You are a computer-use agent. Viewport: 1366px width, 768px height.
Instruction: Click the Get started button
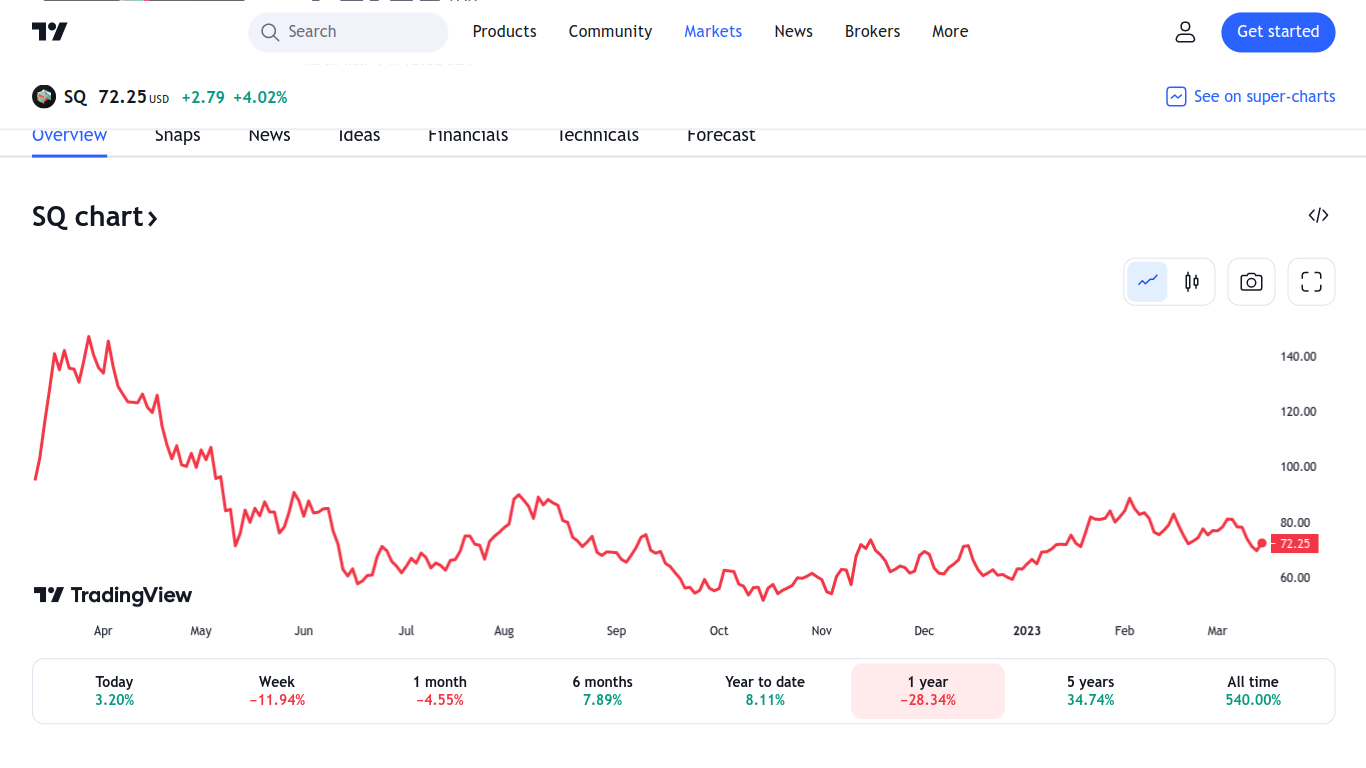pos(1278,32)
